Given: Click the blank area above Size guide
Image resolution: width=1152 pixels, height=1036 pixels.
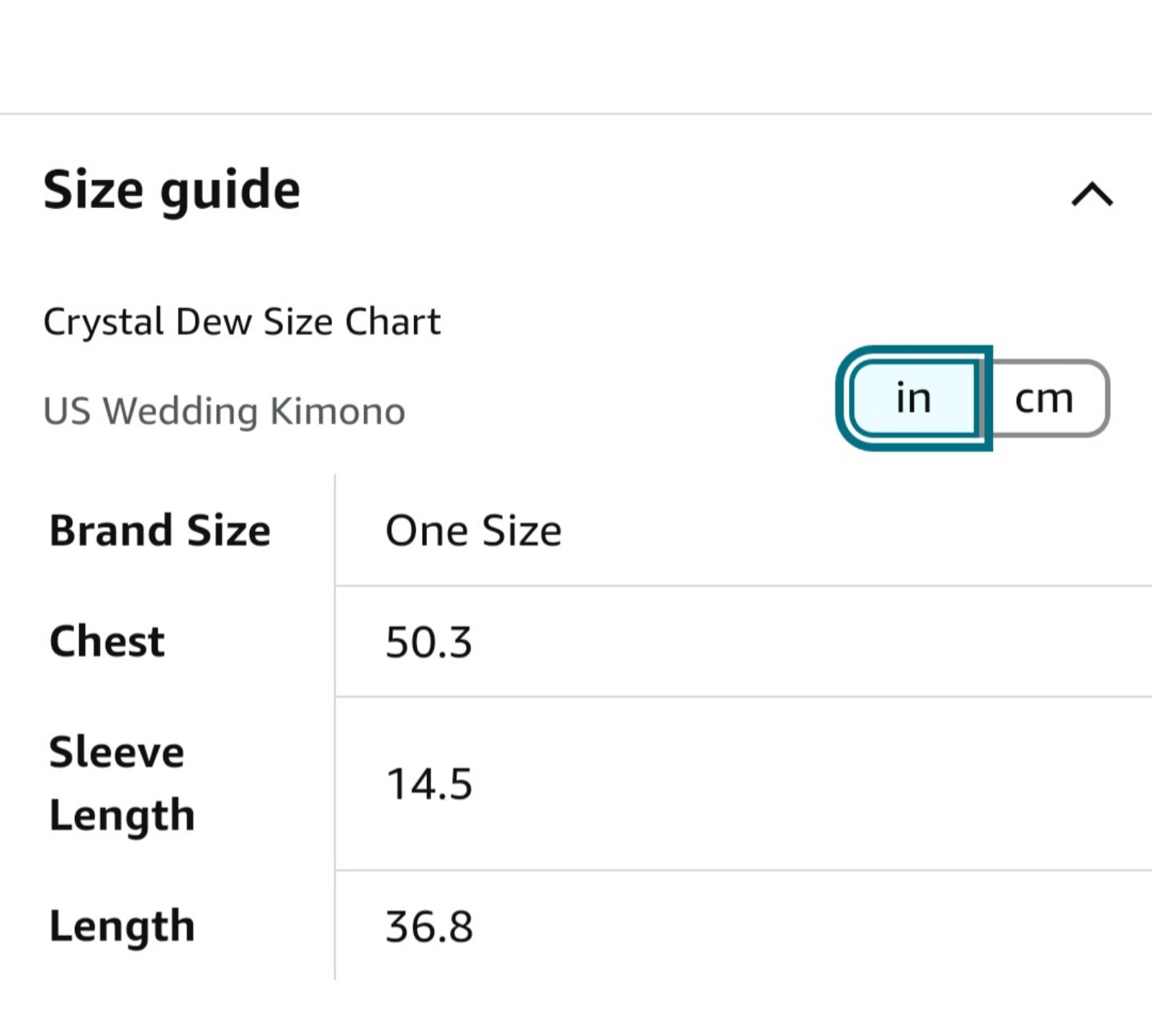Looking at the screenshot, I should coord(576,55).
